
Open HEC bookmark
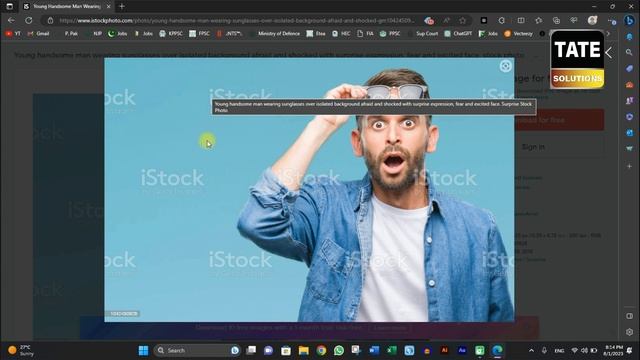(341, 34)
